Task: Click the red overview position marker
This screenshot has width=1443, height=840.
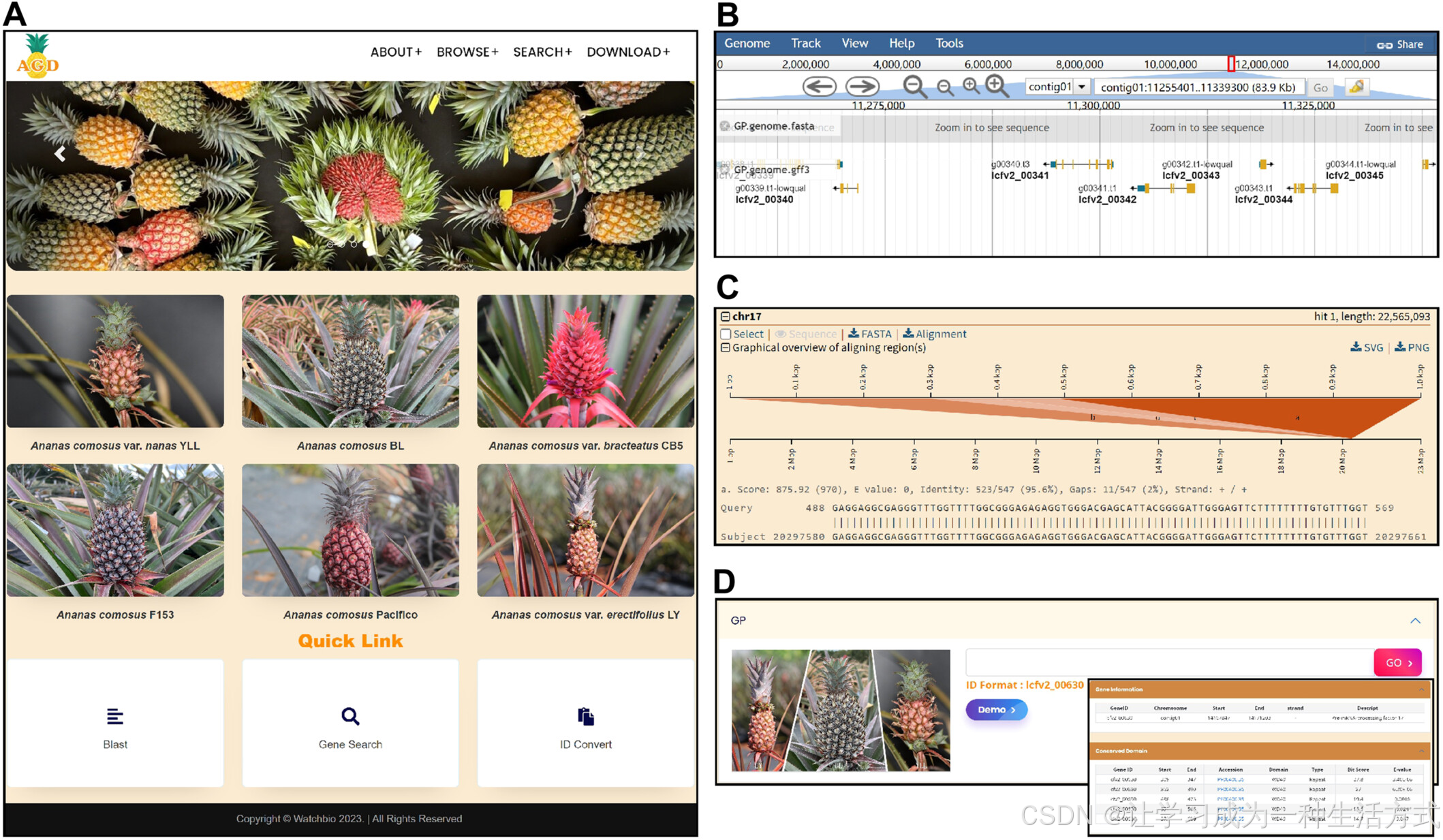Action: pos(1230,64)
